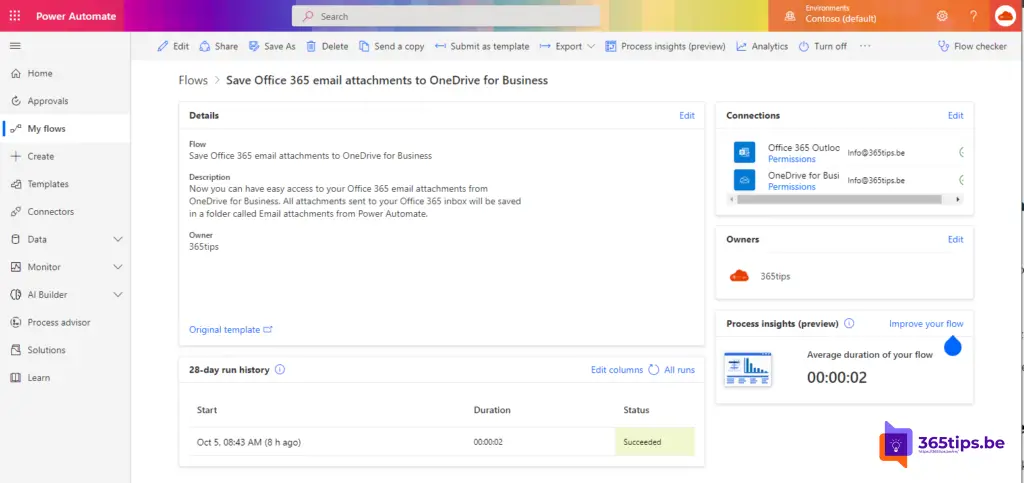The width and height of the screenshot is (1024, 483).
Task: Open Process insights (preview) in toolbar
Action: point(665,46)
